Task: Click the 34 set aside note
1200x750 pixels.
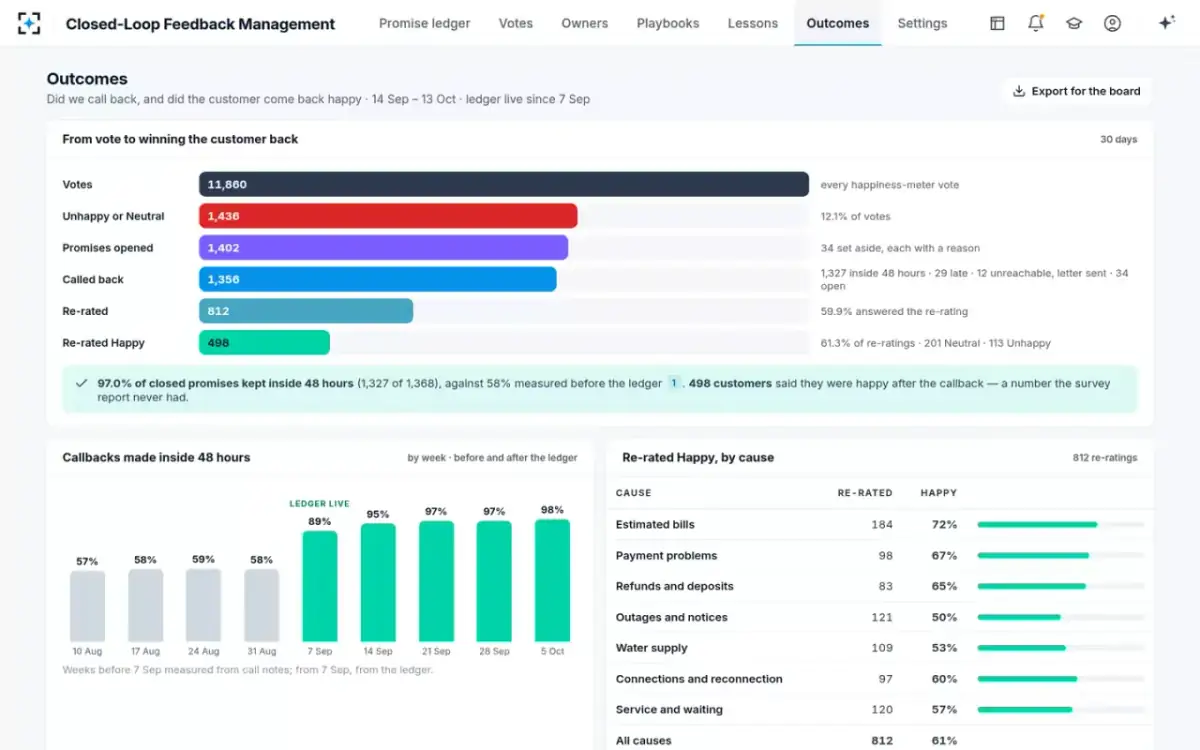Action: 900,248
